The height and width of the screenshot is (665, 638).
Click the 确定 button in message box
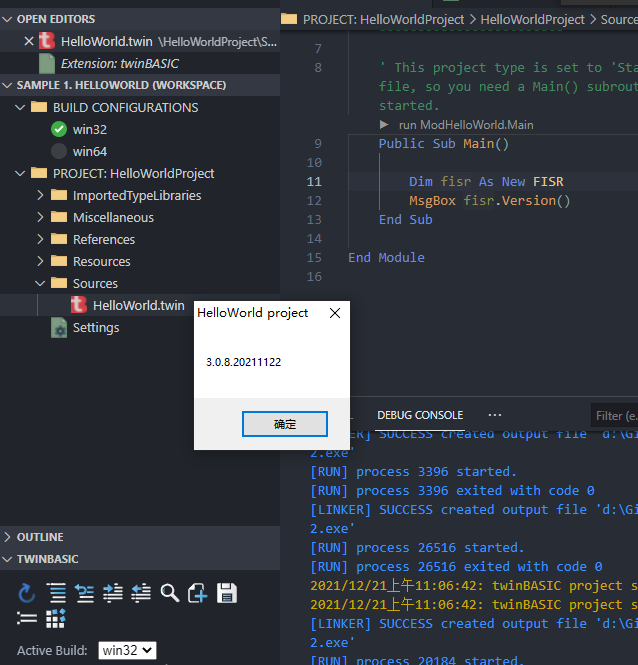coord(285,424)
